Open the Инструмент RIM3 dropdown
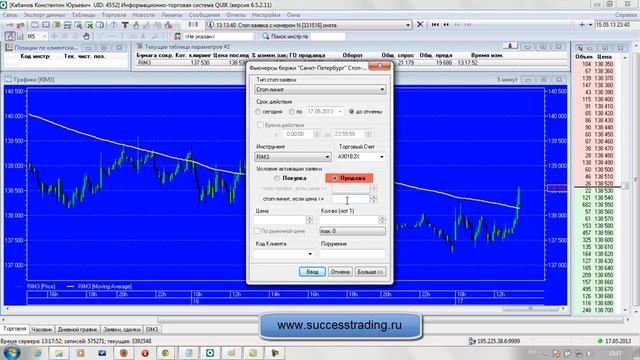This screenshot has height=360, width=640. pyautogui.click(x=293, y=157)
